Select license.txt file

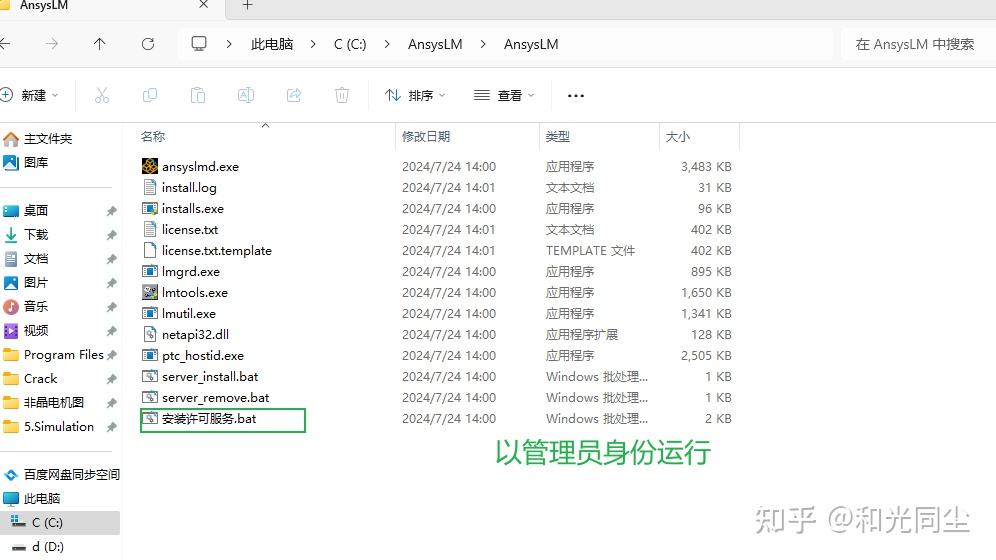(x=190, y=229)
